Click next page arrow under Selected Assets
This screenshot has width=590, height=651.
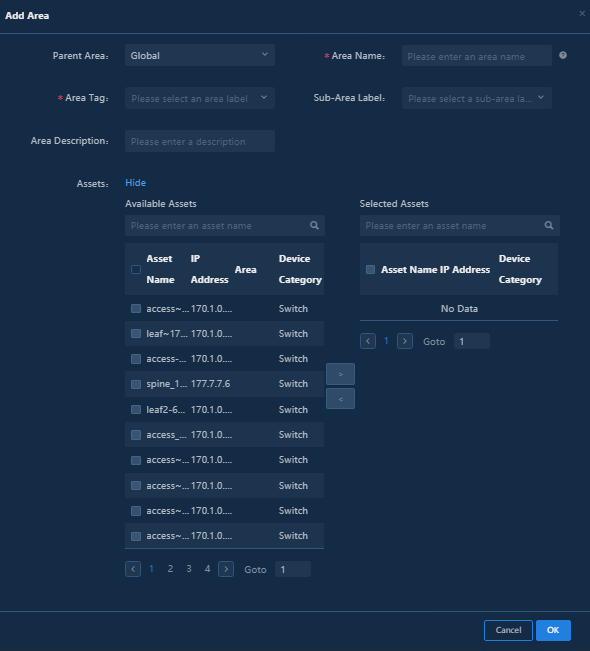(405, 341)
